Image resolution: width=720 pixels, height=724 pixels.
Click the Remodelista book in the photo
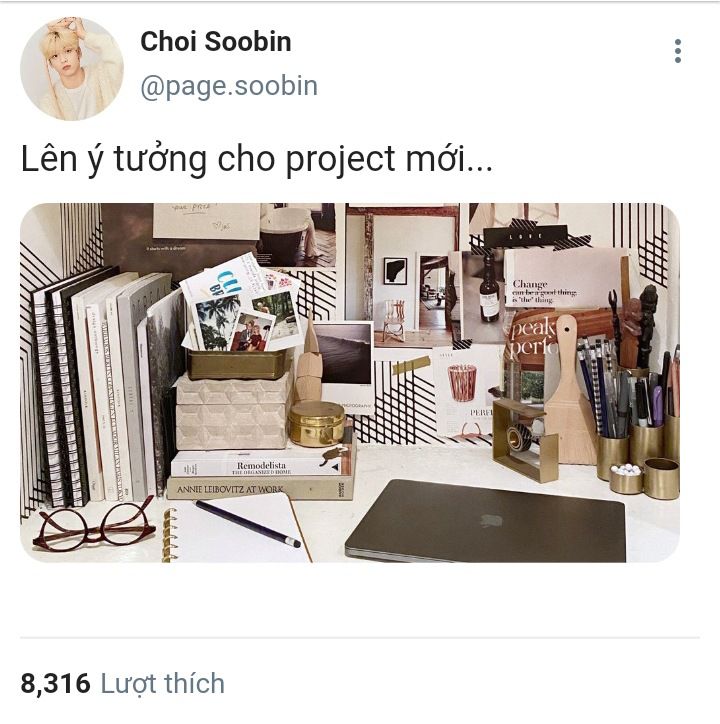[261, 465]
